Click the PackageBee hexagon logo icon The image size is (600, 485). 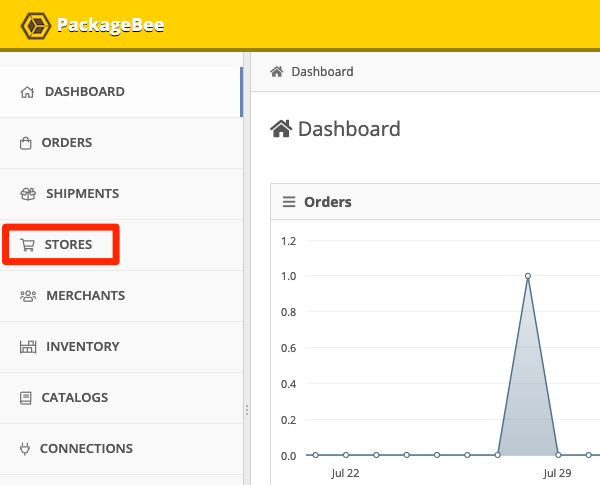(35, 26)
